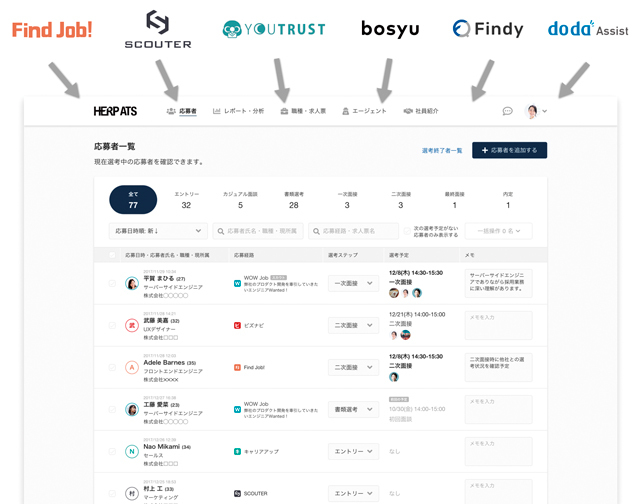Click the chart icon beside レポート・分析
Image resolution: width=640 pixels, height=504 pixels.
(217, 111)
